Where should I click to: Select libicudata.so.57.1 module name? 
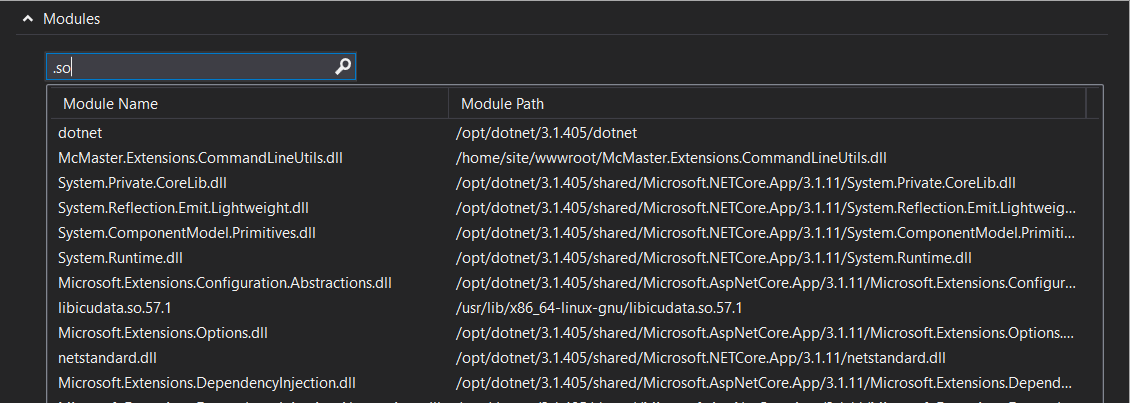(x=115, y=308)
